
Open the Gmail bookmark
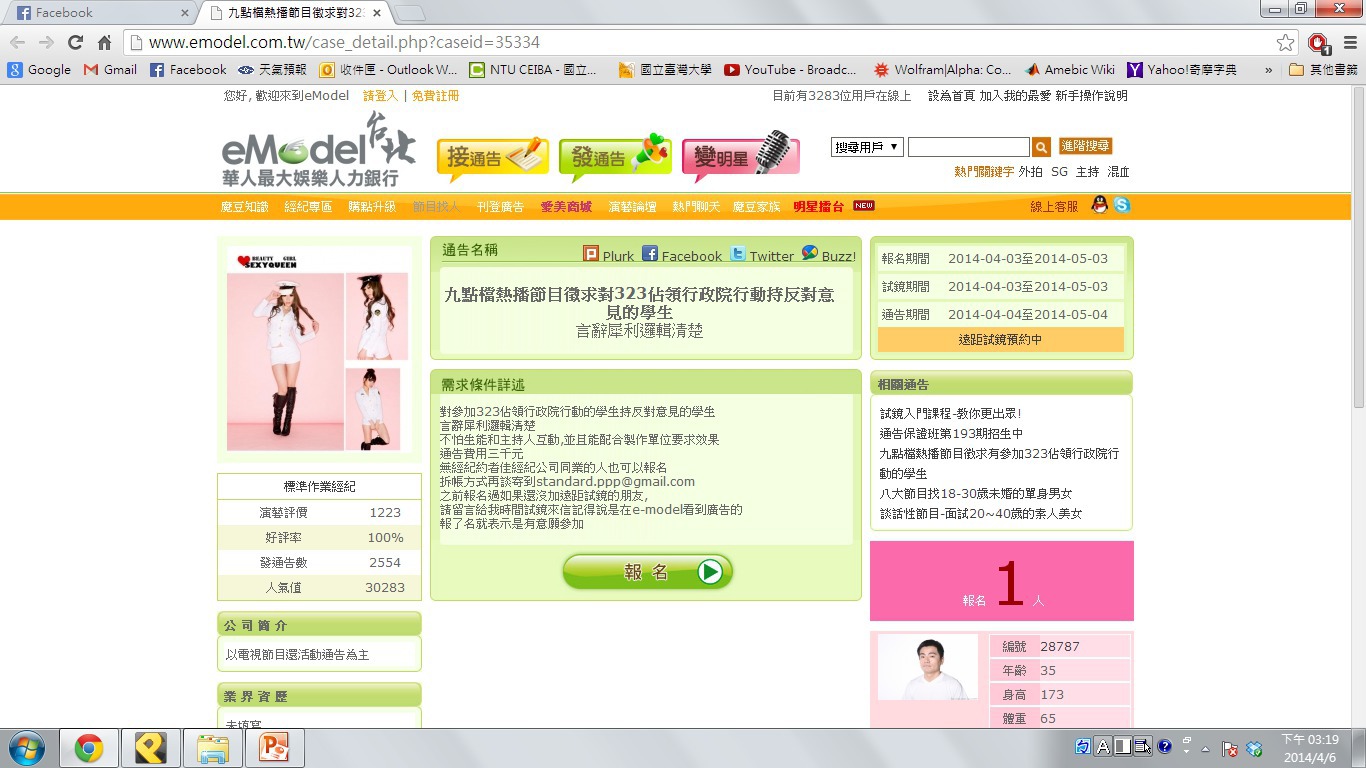[x=110, y=70]
